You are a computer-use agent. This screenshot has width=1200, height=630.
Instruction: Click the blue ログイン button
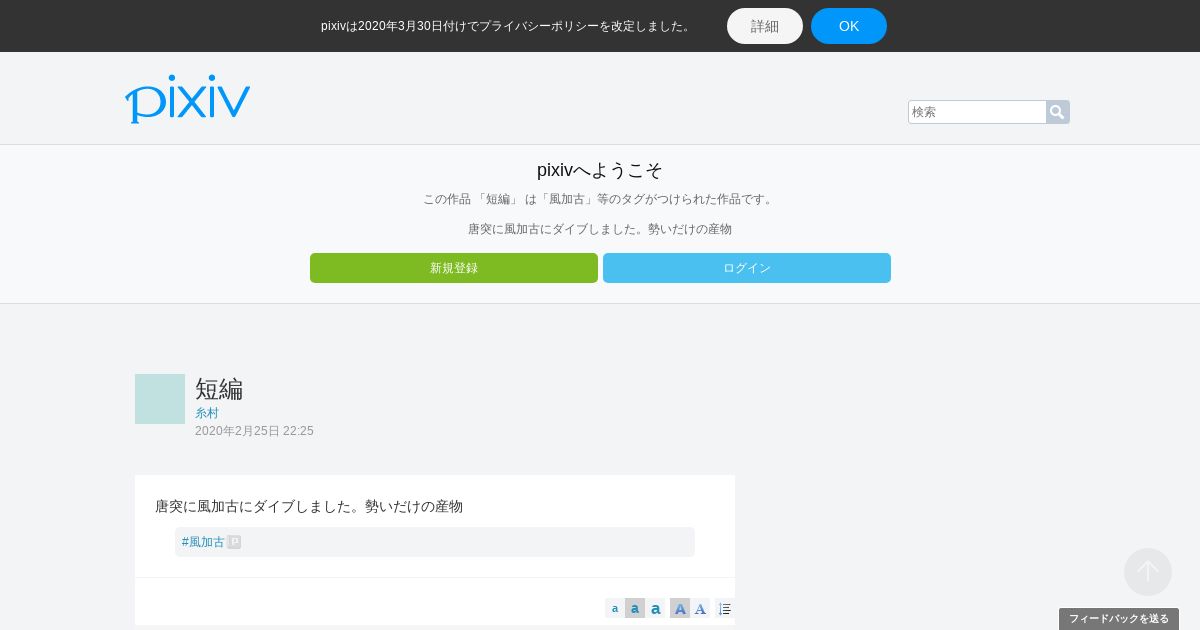[747, 268]
